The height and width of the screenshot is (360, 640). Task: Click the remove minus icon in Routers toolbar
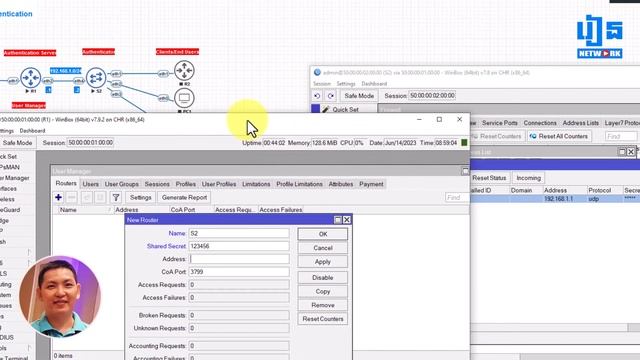(72, 198)
